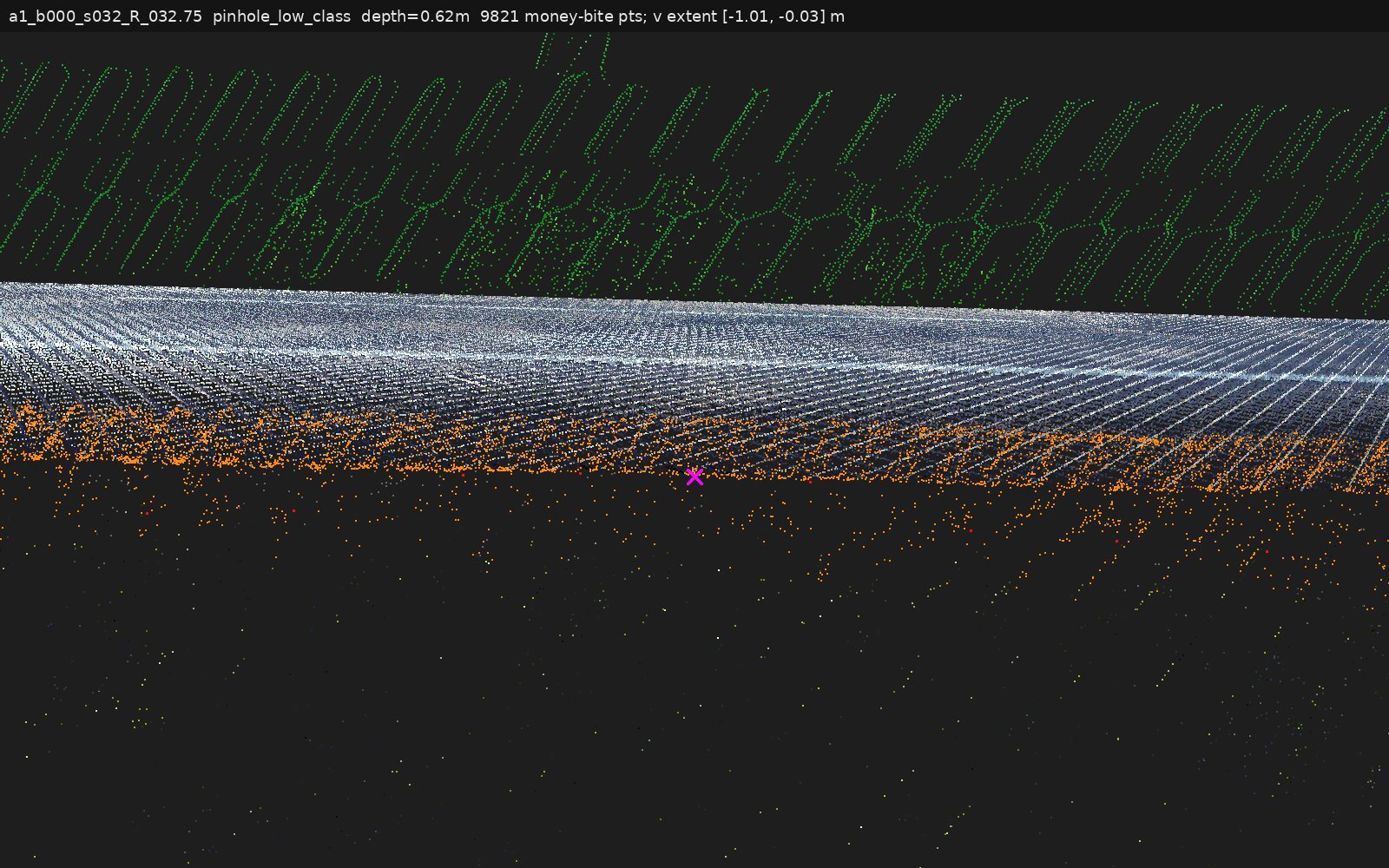Pick the red point closest left of magenta marker
Viewport: 1389px width, 868px height.
[581, 473]
